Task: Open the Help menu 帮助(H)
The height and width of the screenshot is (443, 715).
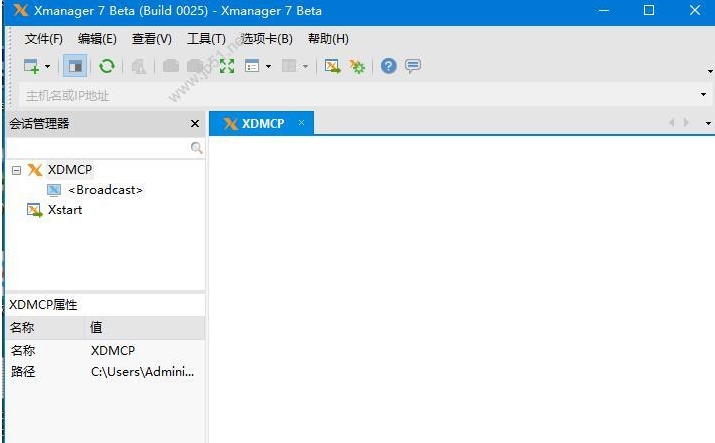Action: [x=328, y=39]
